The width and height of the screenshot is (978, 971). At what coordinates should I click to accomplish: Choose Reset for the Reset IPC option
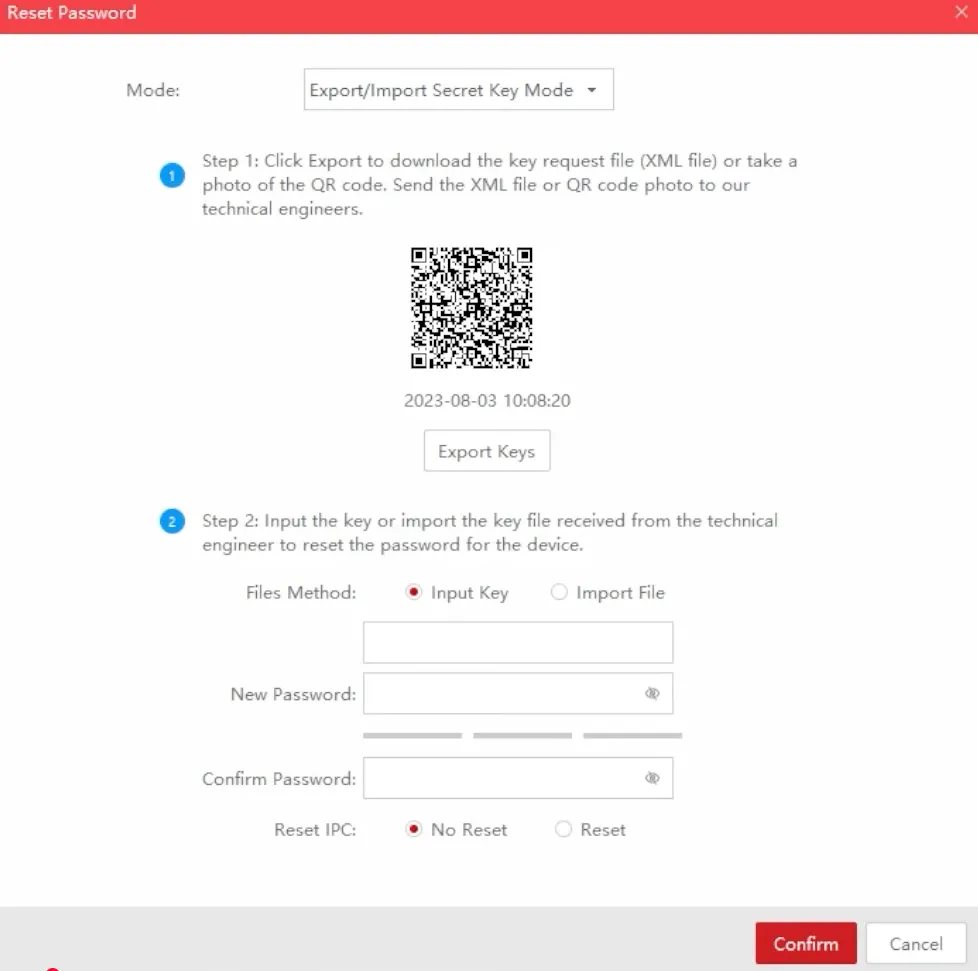coord(561,829)
